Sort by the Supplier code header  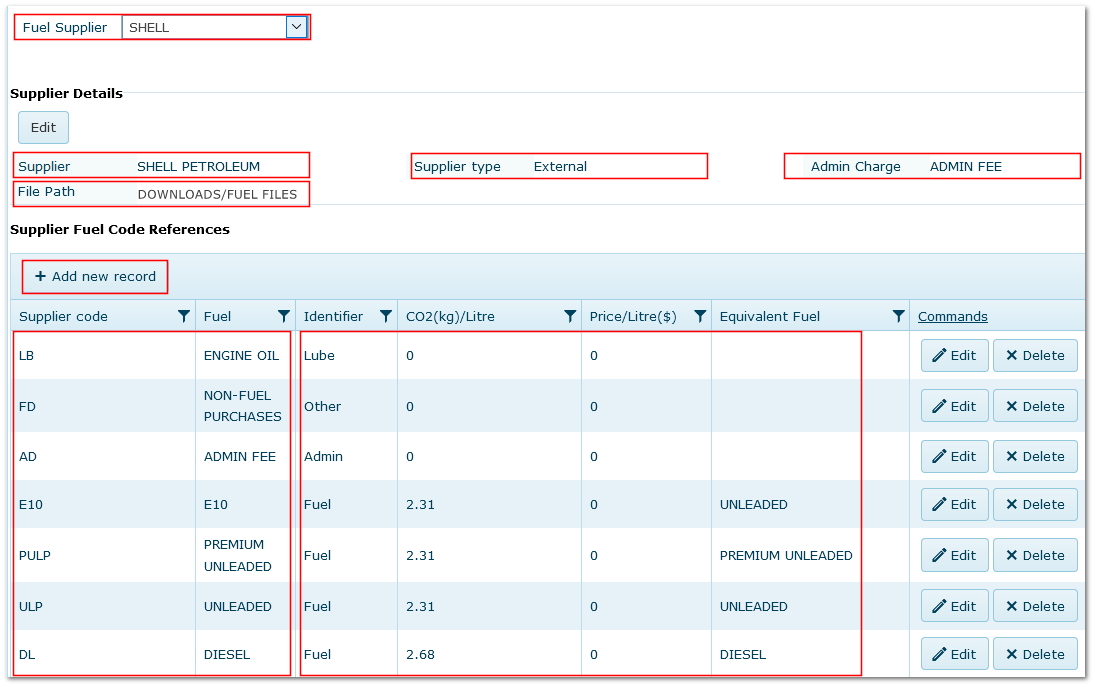tap(64, 316)
